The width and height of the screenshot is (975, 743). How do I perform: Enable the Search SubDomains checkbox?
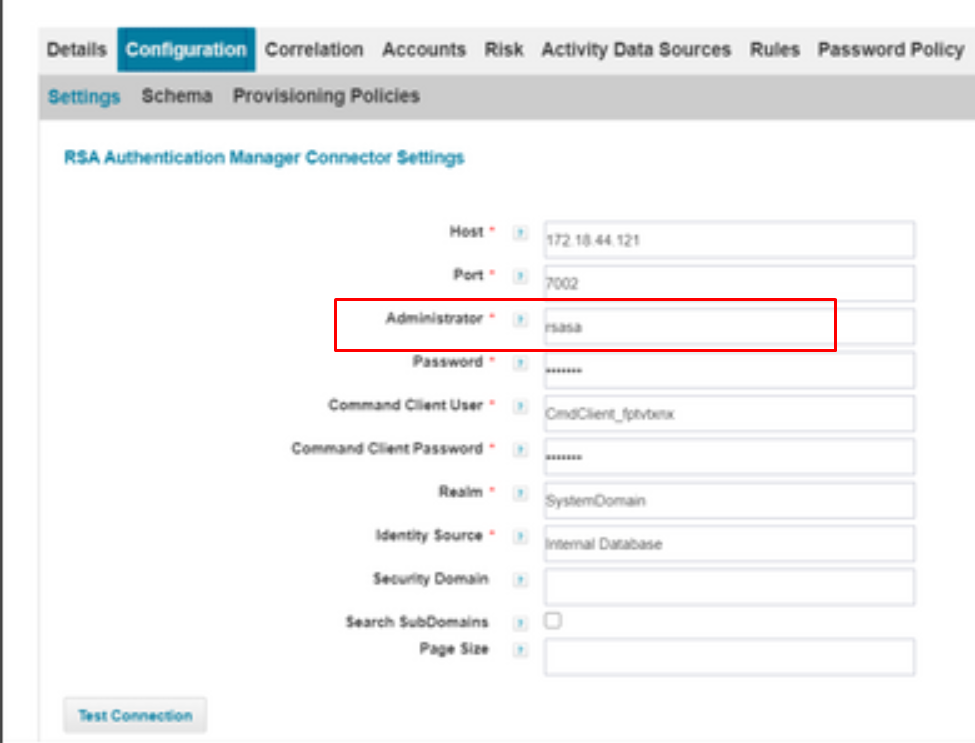(553, 621)
